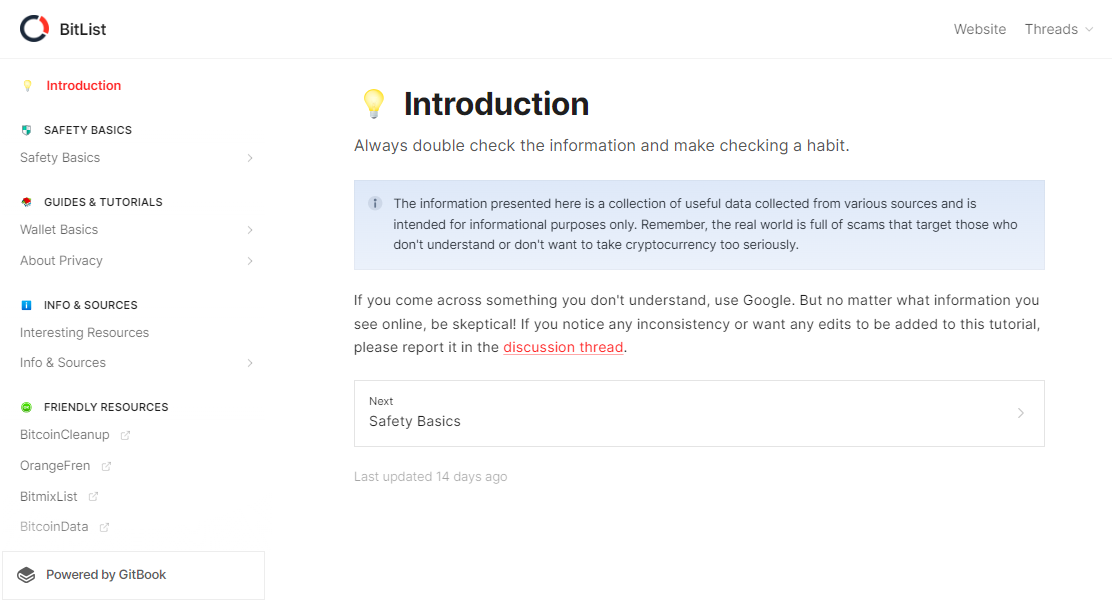The image size is (1112, 606).
Task: Select Introduction in the sidebar
Action: click(84, 86)
